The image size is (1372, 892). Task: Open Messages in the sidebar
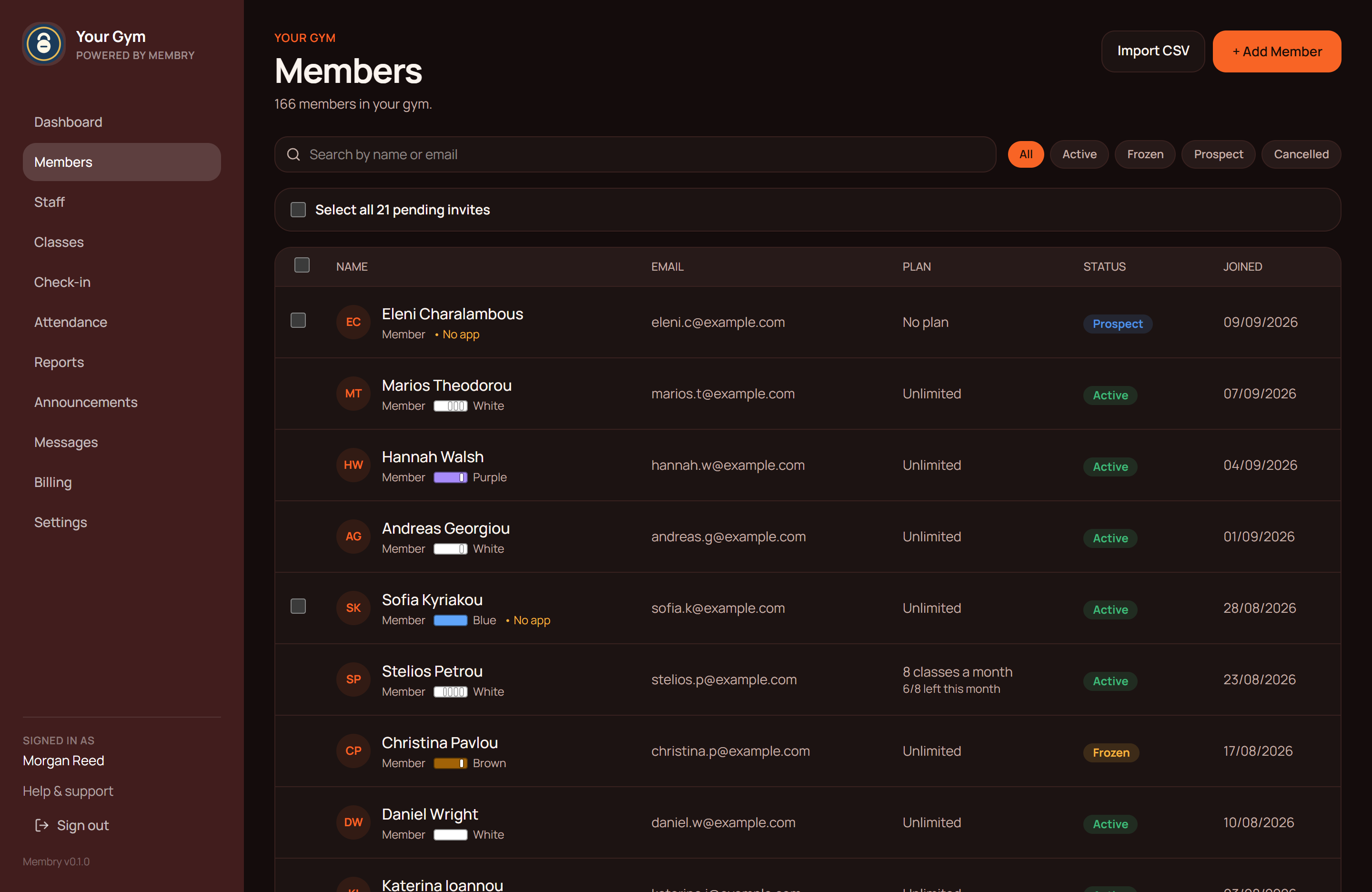(121, 442)
